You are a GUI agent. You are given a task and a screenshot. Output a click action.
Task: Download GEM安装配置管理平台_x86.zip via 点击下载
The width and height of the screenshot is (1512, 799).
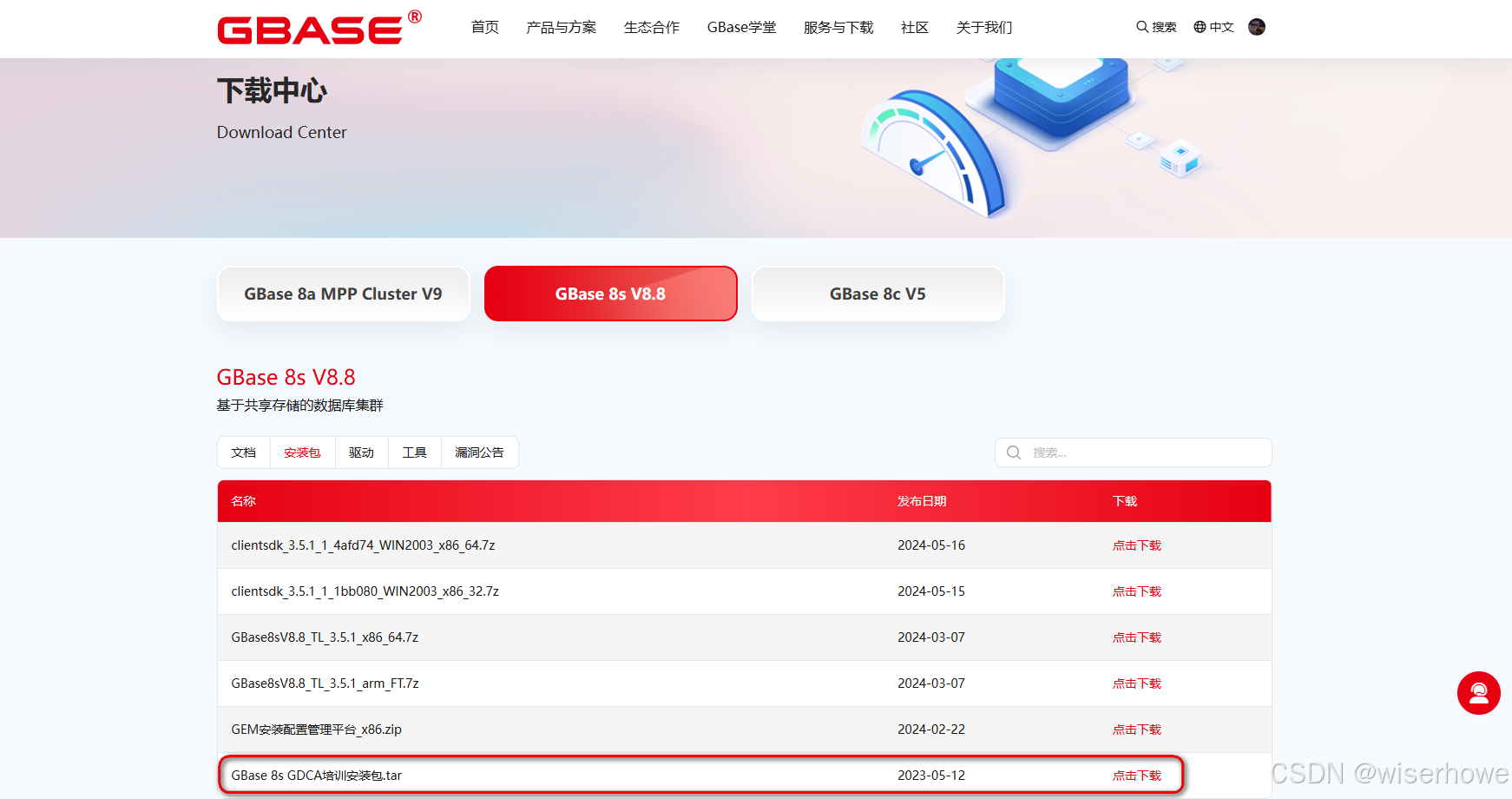click(1137, 730)
